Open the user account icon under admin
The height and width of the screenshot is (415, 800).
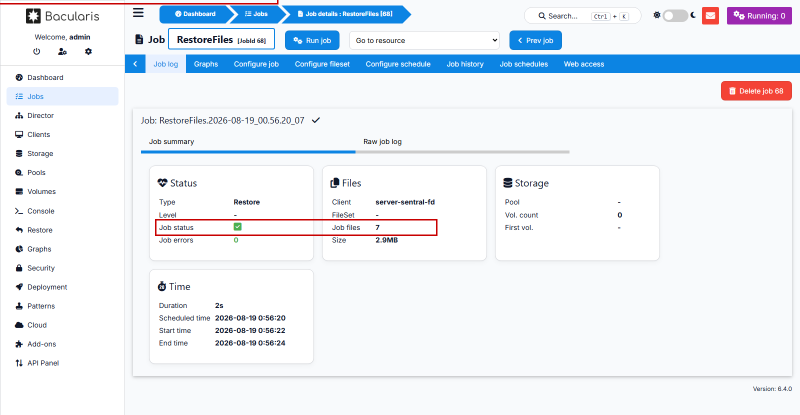click(62, 52)
